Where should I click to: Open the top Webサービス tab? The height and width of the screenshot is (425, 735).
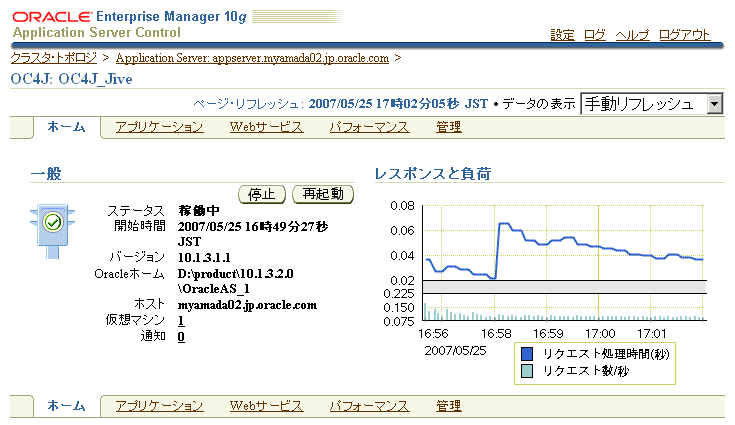coord(267,127)
